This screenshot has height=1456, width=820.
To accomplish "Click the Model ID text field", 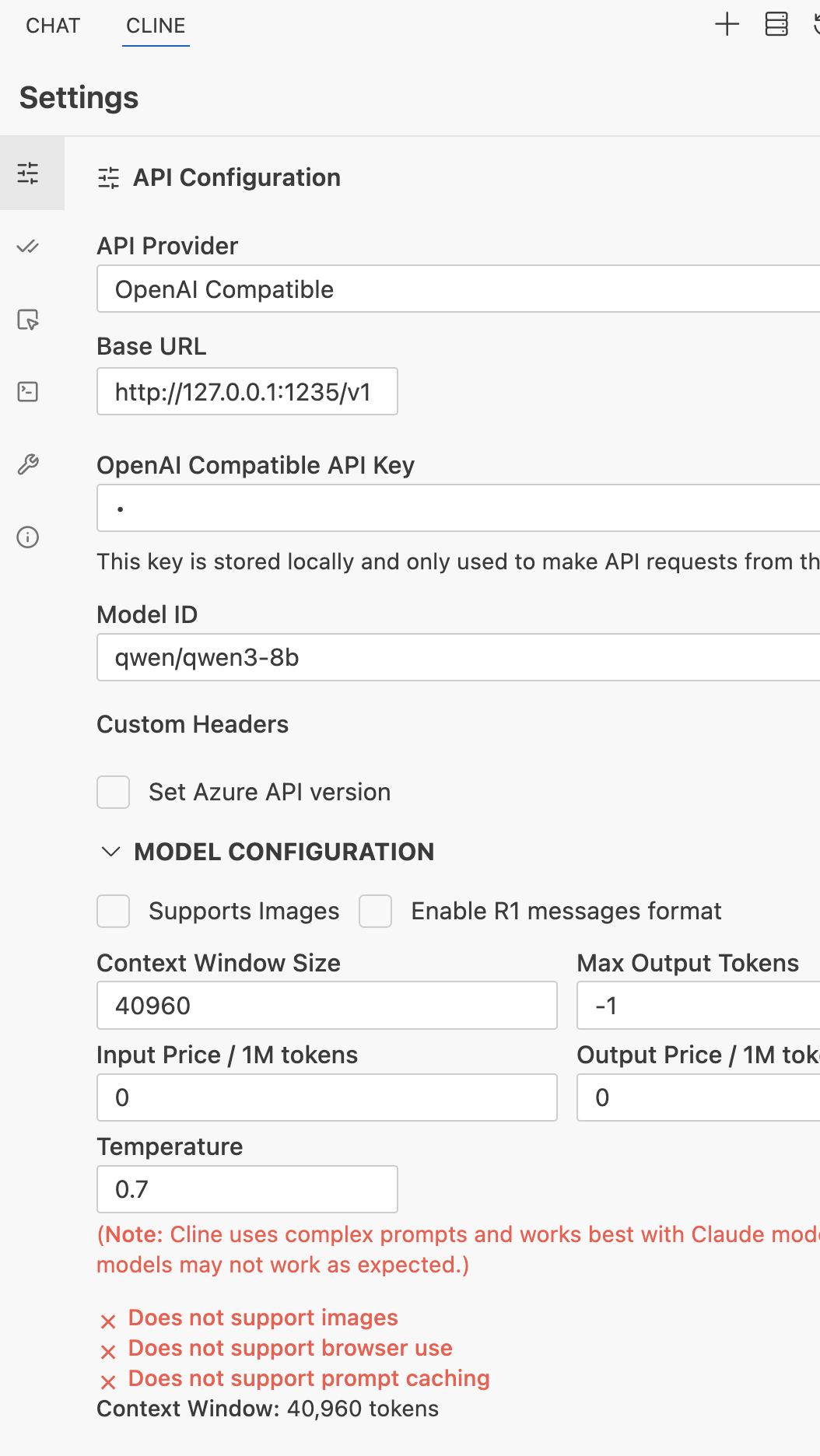I will (x=457, y=658).
